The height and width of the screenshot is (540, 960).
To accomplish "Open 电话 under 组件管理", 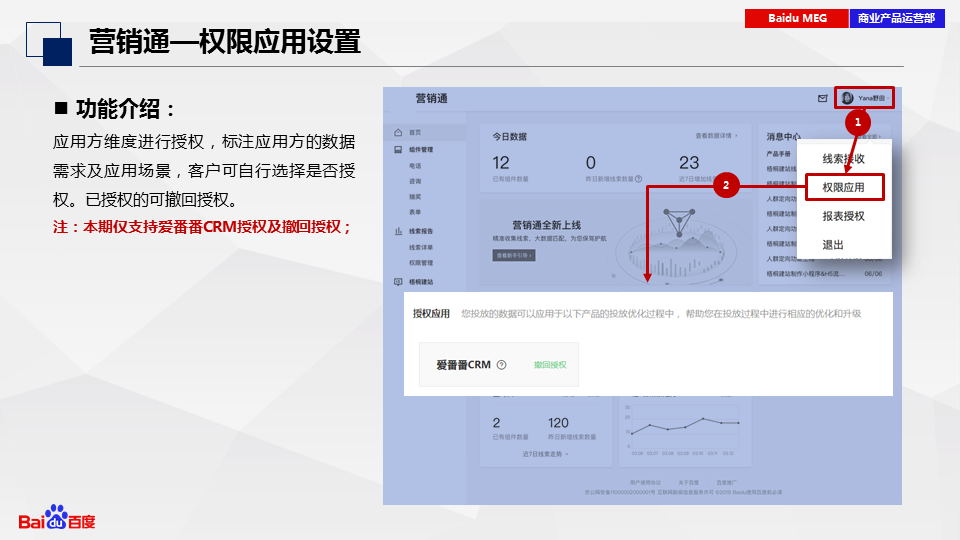I will point(415,166).
